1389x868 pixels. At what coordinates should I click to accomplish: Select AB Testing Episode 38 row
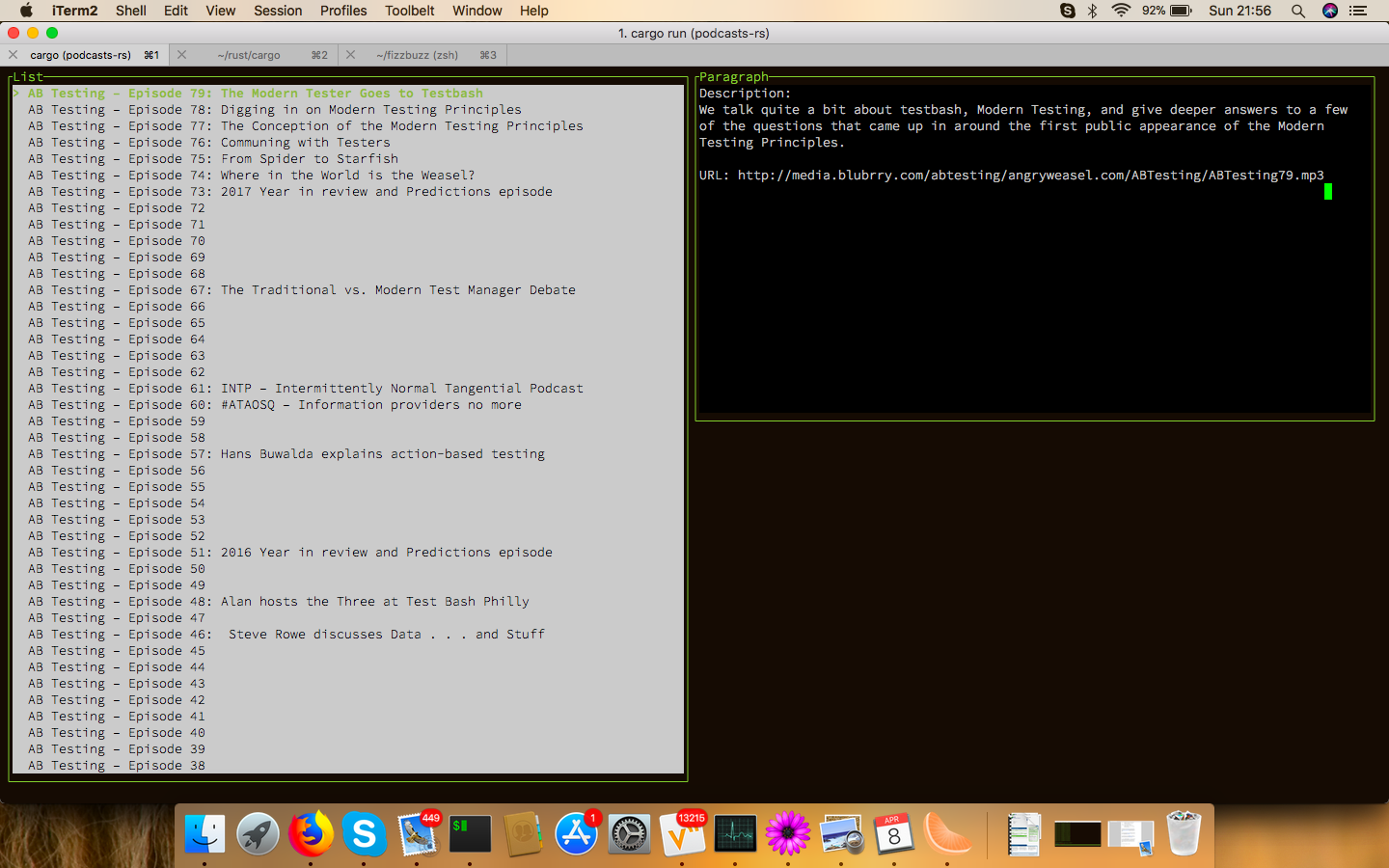pos(347,766)
